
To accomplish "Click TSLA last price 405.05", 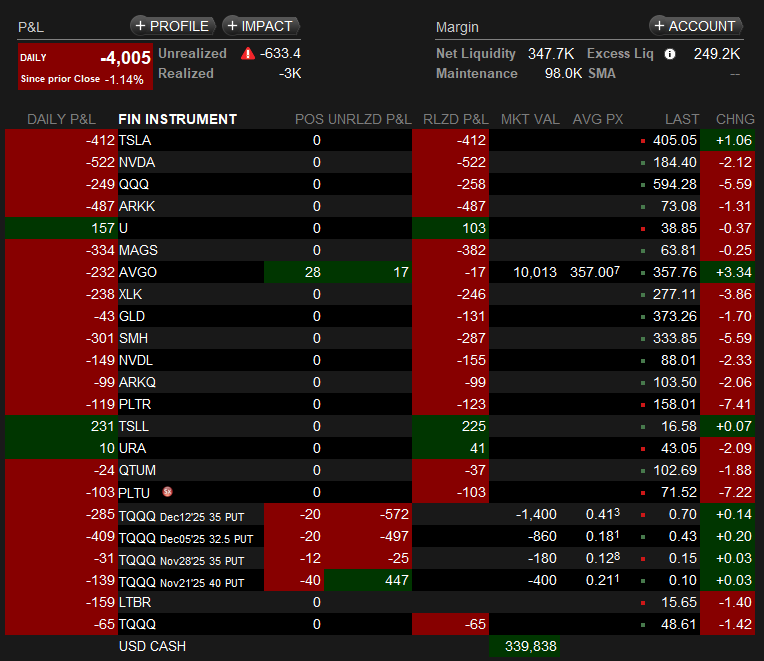I will coord(675,140).
